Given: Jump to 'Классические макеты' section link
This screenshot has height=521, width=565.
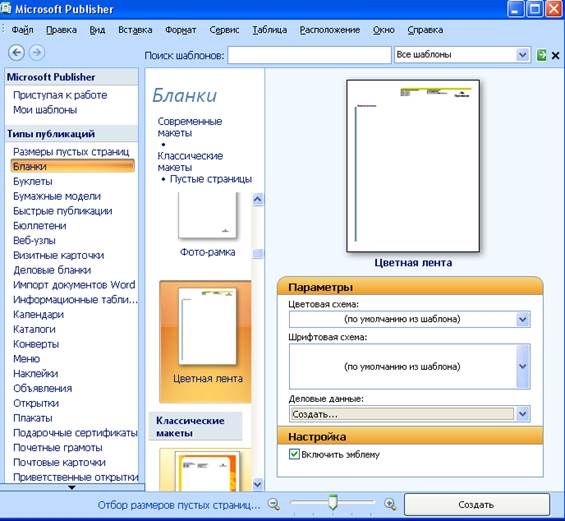Looking at the screenshot, I should 190,161.
